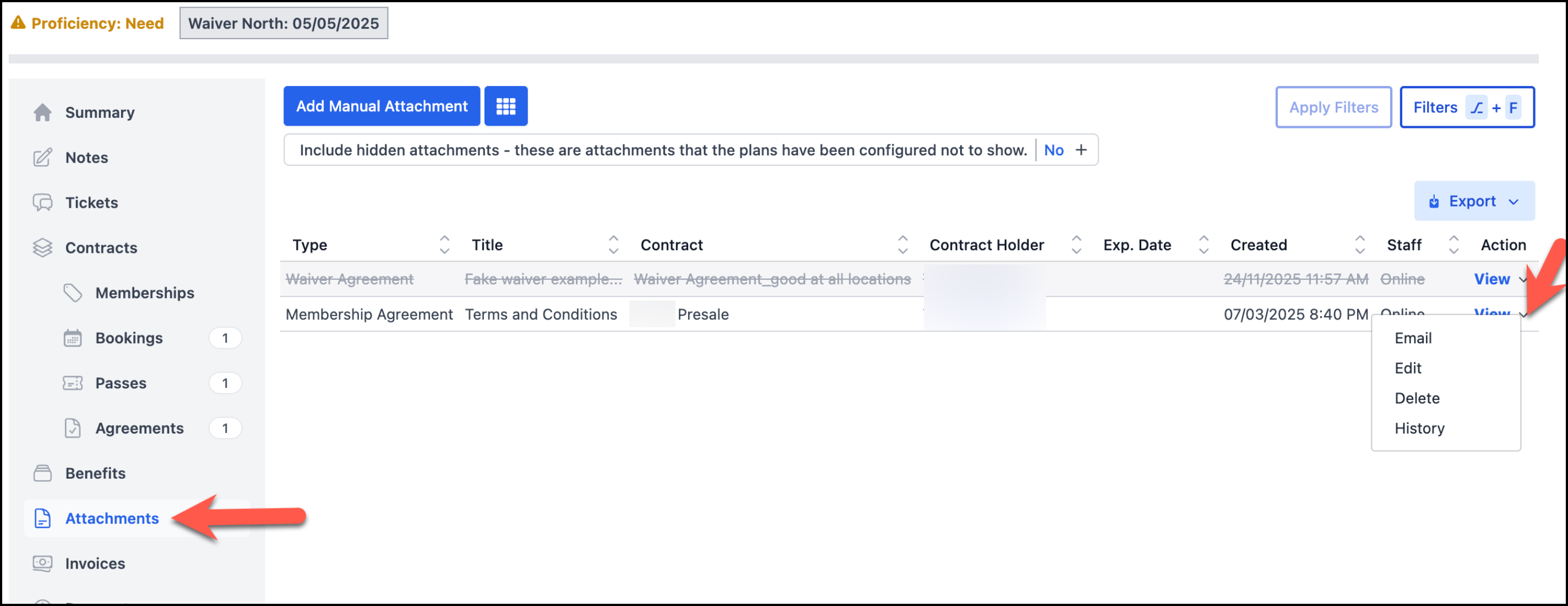1568x606 pixels.
Task: Click the Tickets chat bubble icon
Action: point(42,203)
